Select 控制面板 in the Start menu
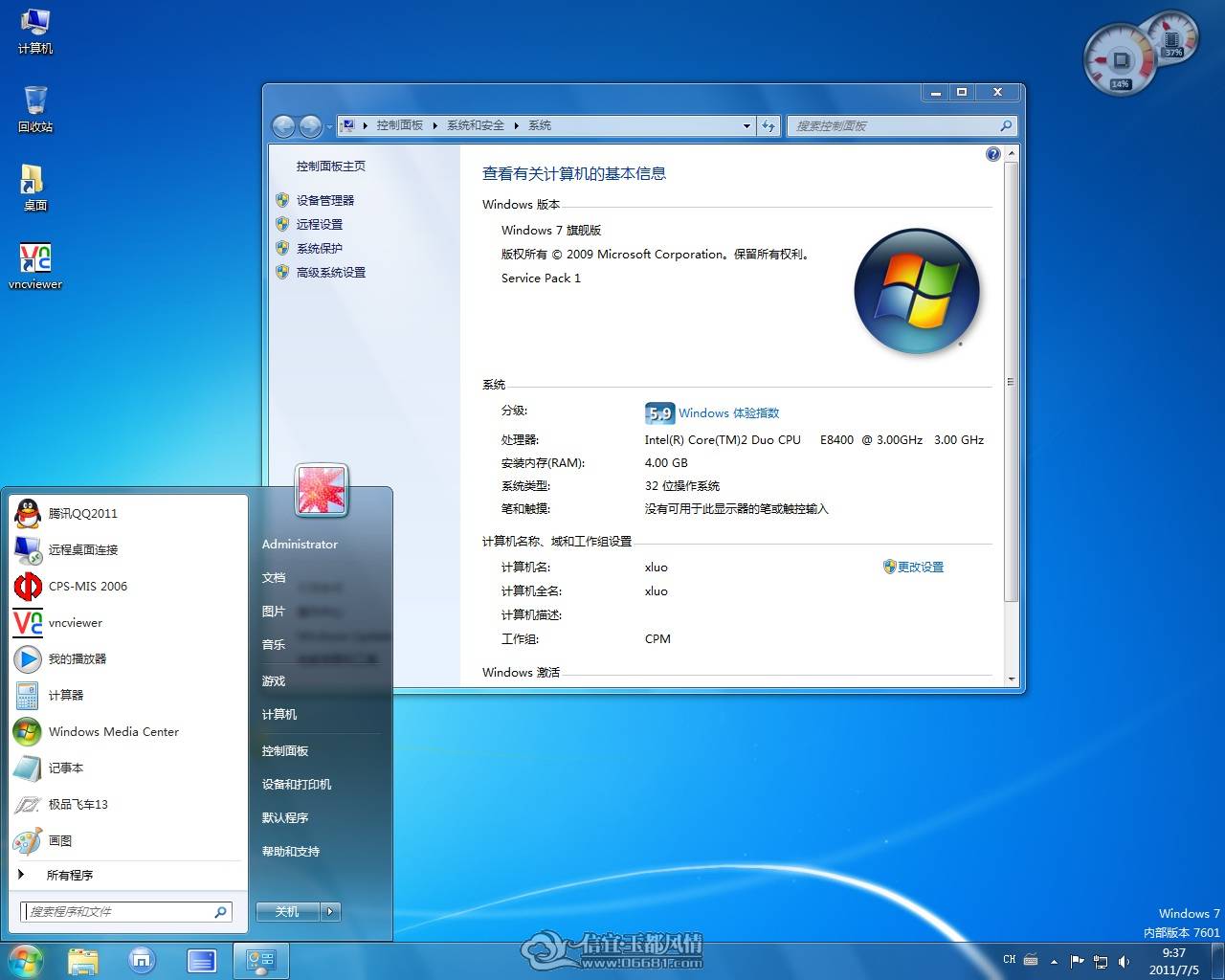The image size is (1225, 980). pyautogui.click(x=285, y=750)
